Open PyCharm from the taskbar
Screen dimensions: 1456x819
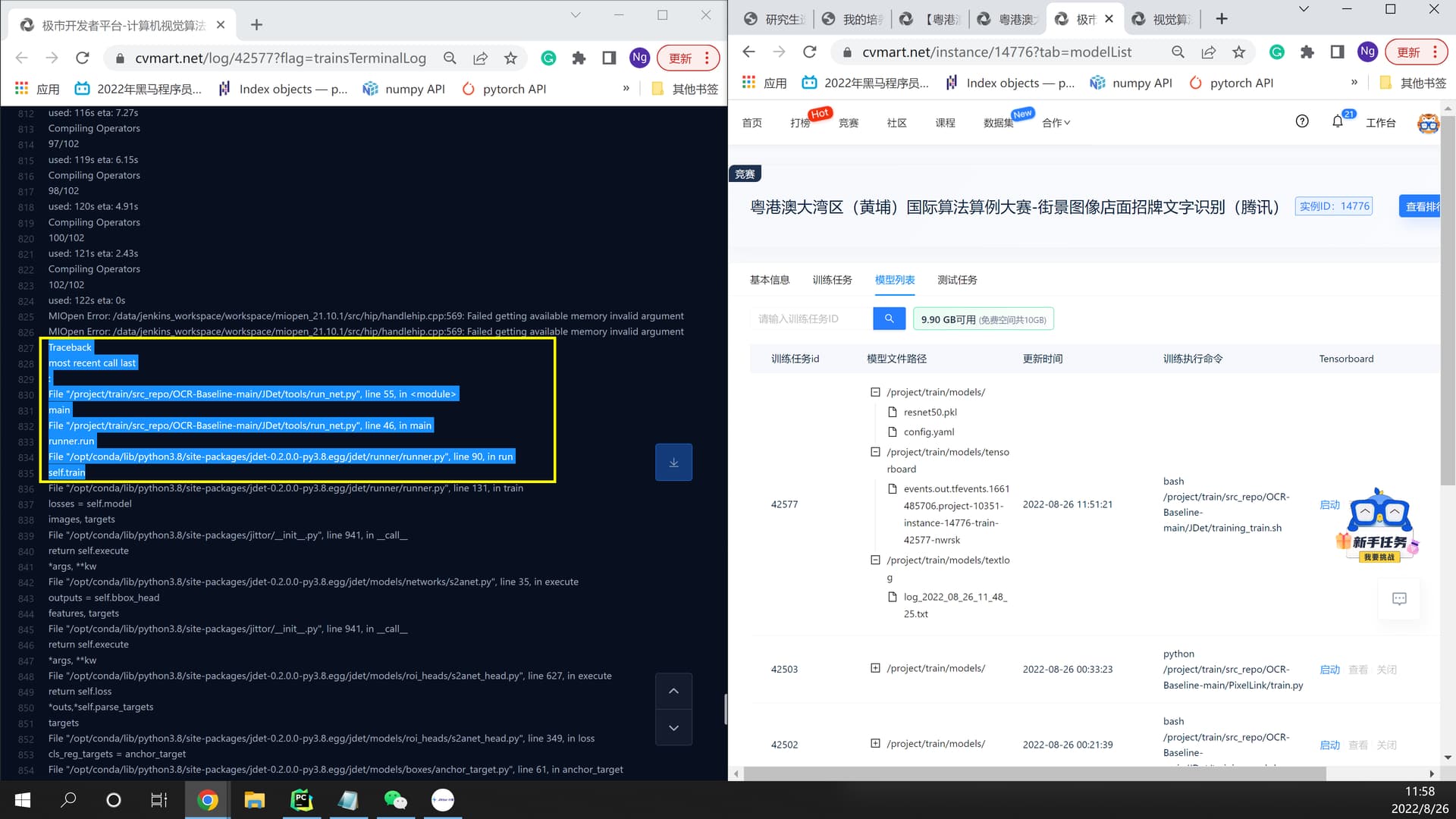(x=302, y=801)
